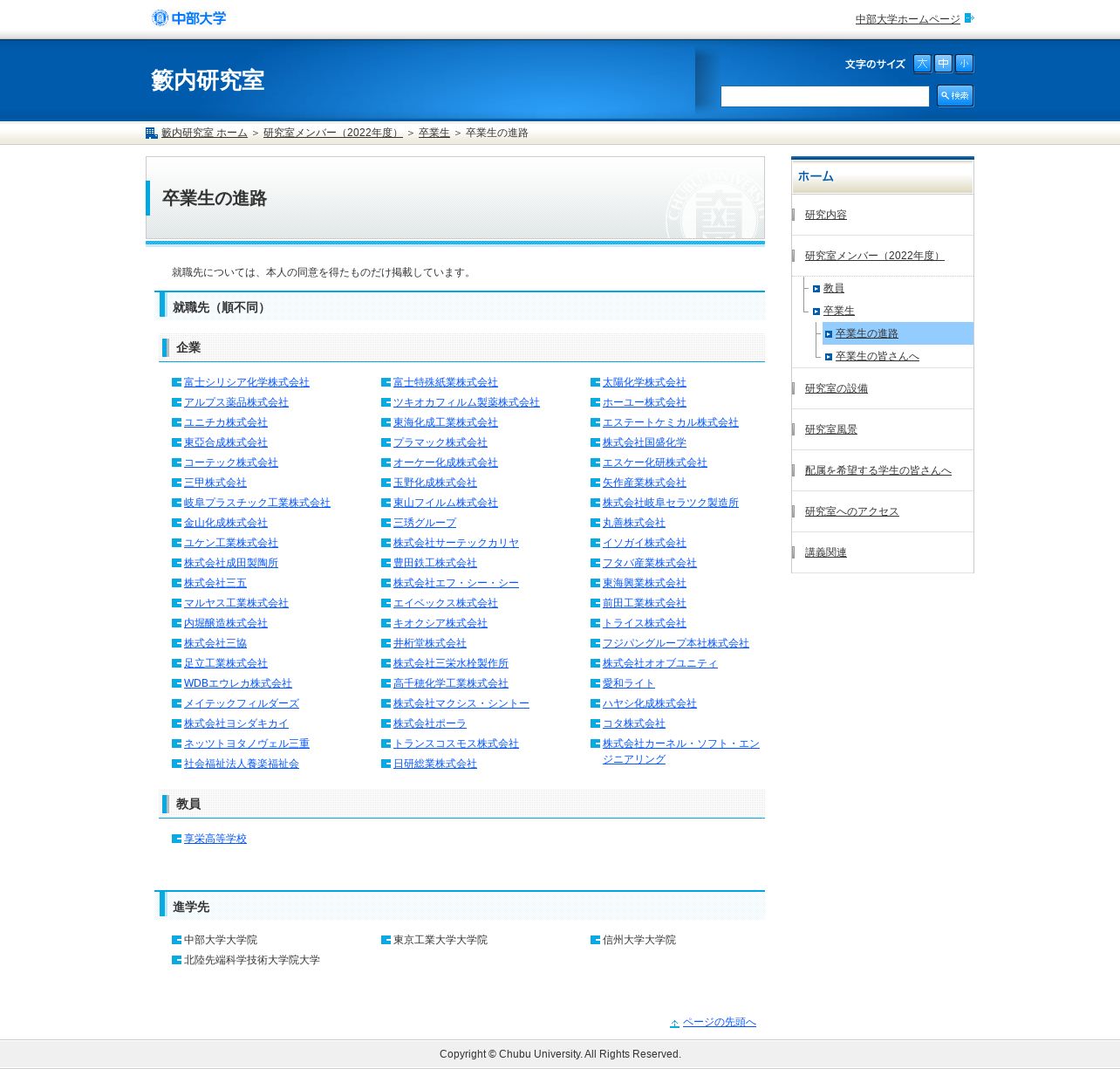Open 享栄高等学校 link
Screen dimensions: 1120x1069
coord(215,839)
